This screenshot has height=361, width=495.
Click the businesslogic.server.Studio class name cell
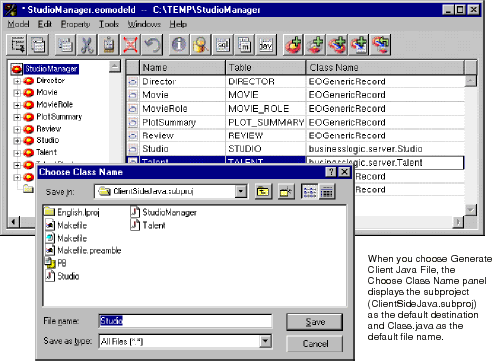(385, 149)
